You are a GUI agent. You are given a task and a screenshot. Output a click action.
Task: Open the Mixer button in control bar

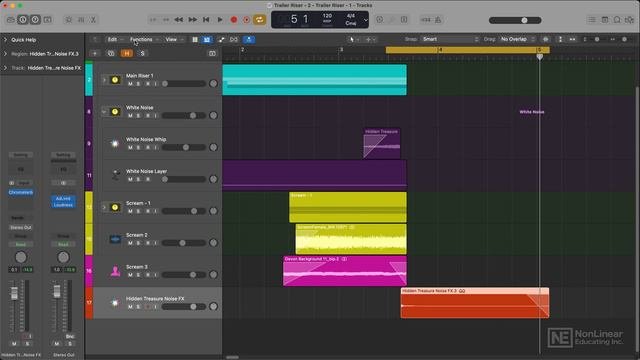pyautogui.click(x=81, y=20)
